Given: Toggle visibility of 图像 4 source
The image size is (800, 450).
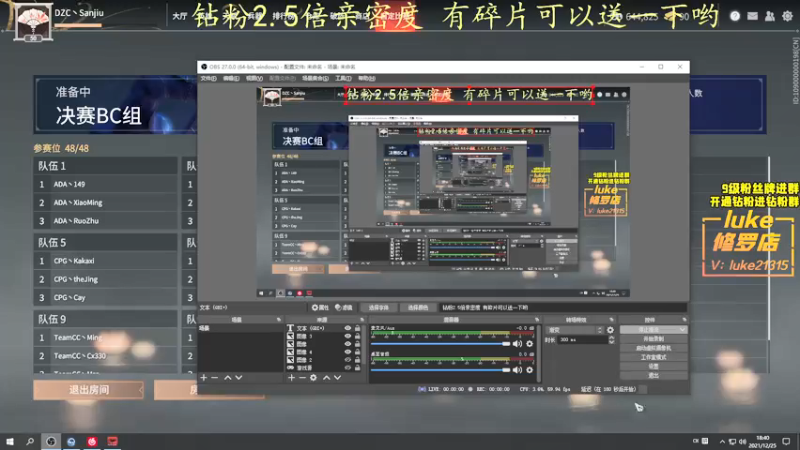Looking at the screenshot, I should tap(348, 352).
